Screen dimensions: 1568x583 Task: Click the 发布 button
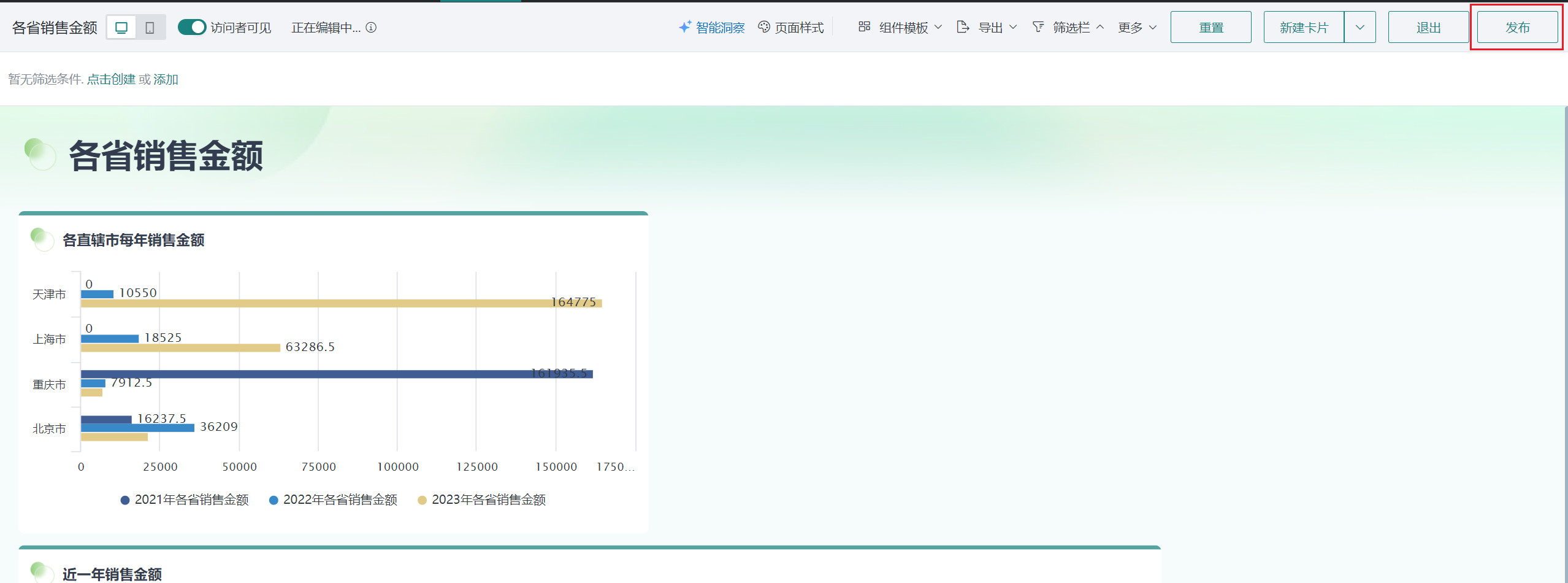[x=1517, y=28]
